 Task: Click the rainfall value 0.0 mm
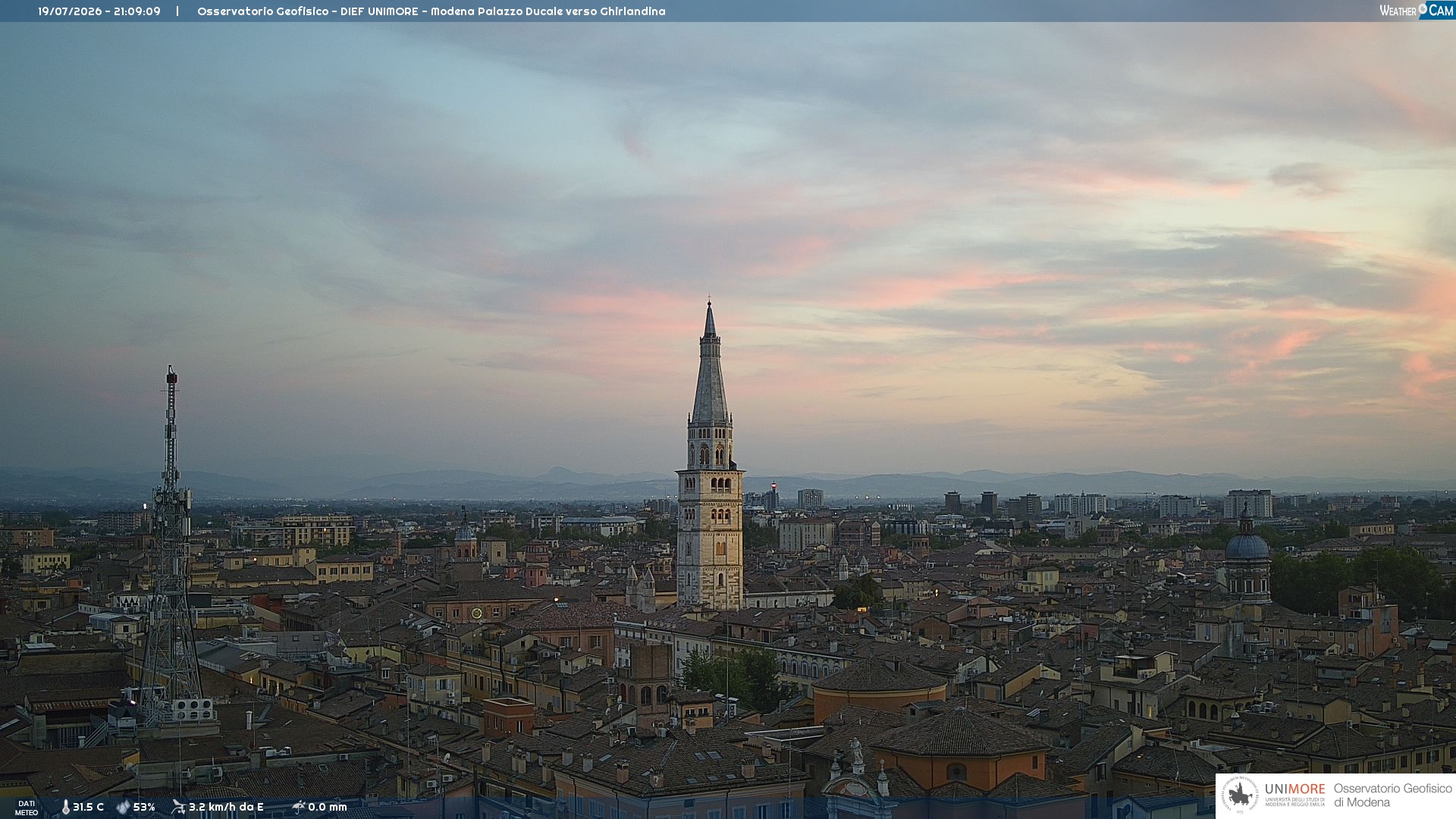coord(328,807)
